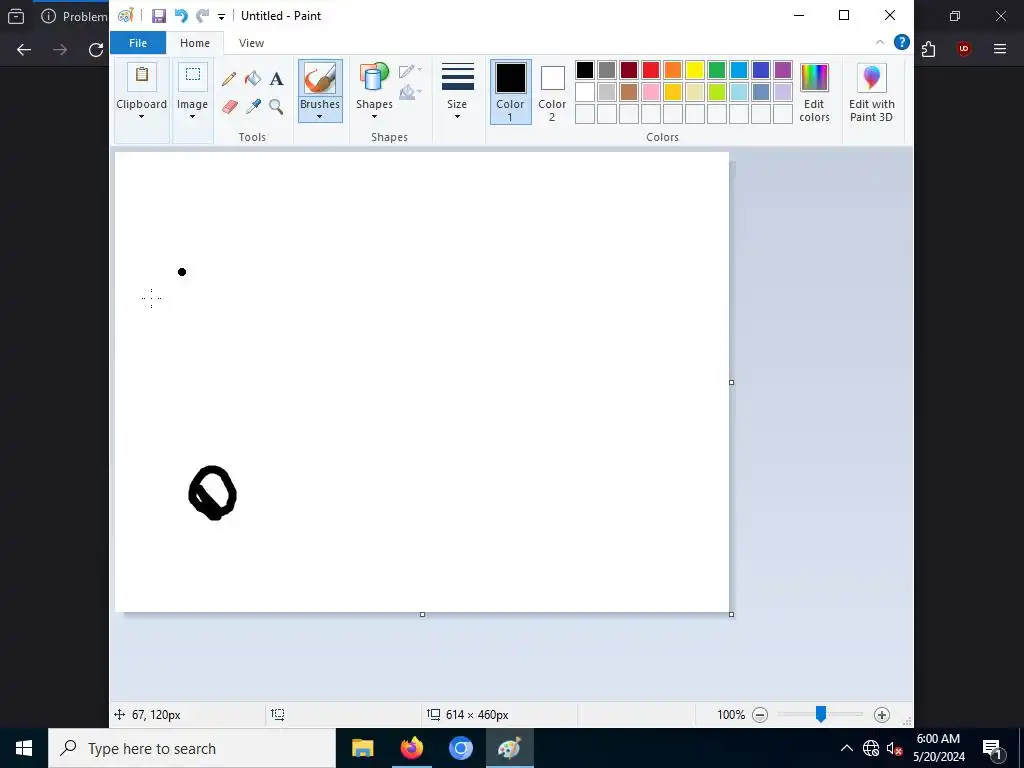This screenshot has height=768, width=1024.
Task: Pick the pink color swatch
Action: (x=651, y=92)
